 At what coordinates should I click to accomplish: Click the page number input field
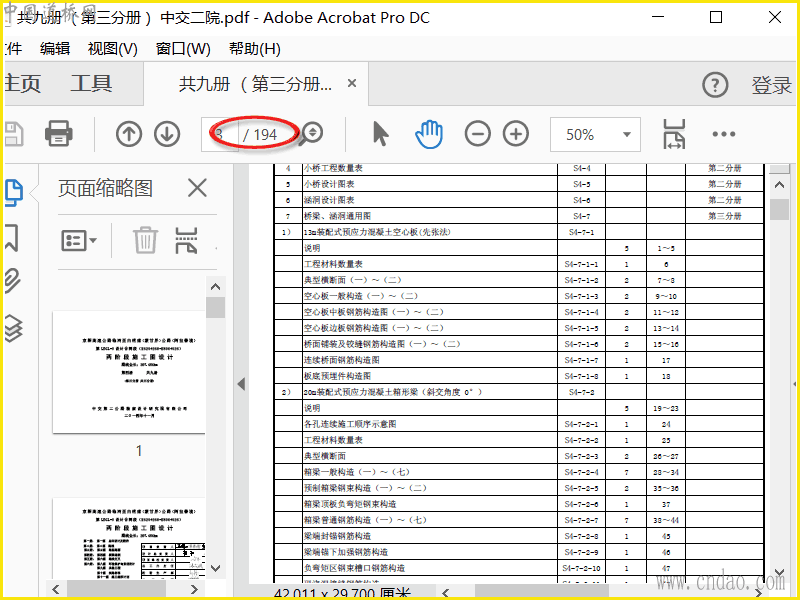tap(219, 134)
